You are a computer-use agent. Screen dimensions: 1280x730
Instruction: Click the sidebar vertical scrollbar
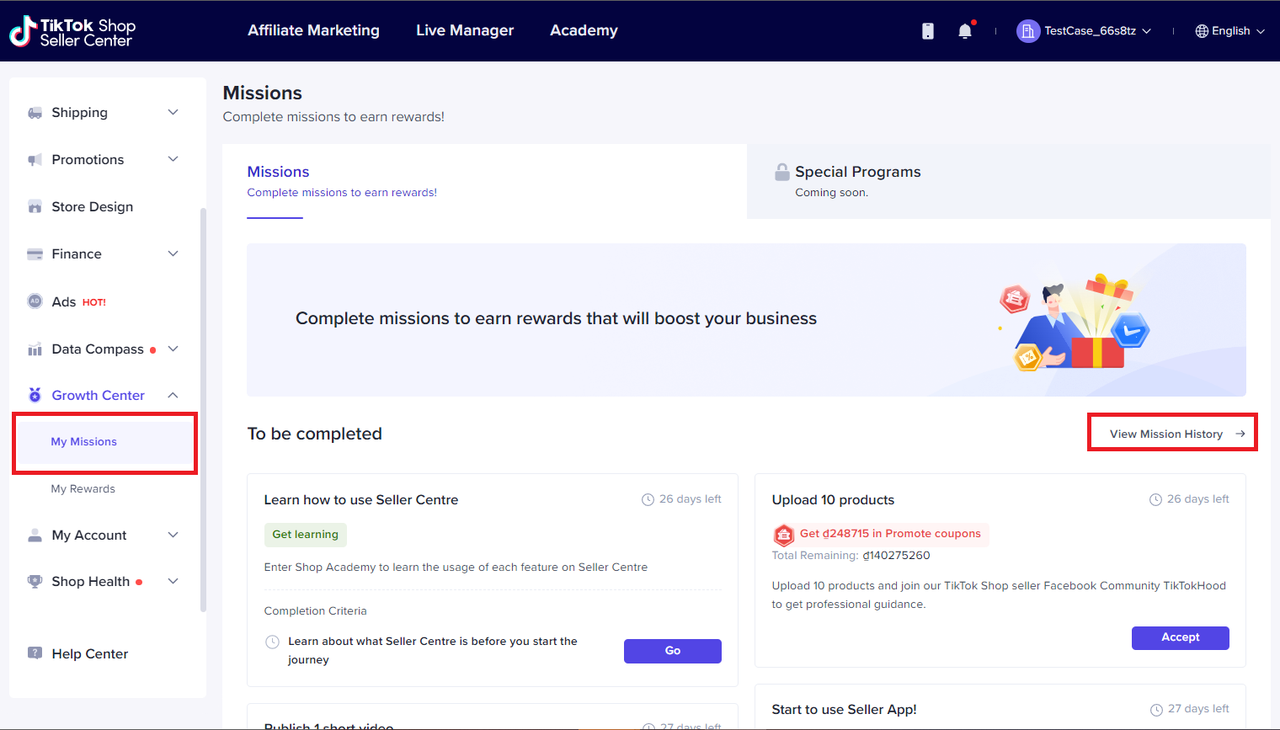click(203, 410)
